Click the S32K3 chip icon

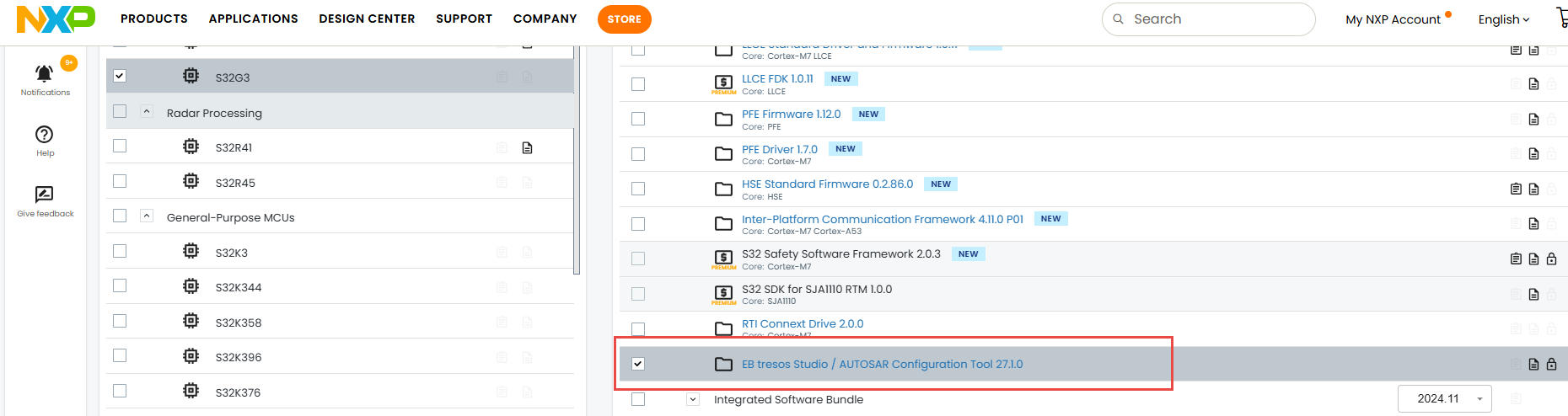coord(191,251)
